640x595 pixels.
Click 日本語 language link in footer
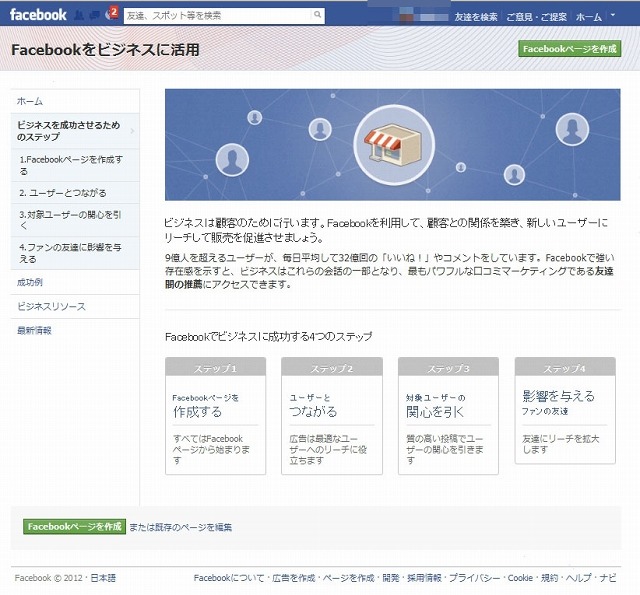pyautogui.click(x=103, y=578)
